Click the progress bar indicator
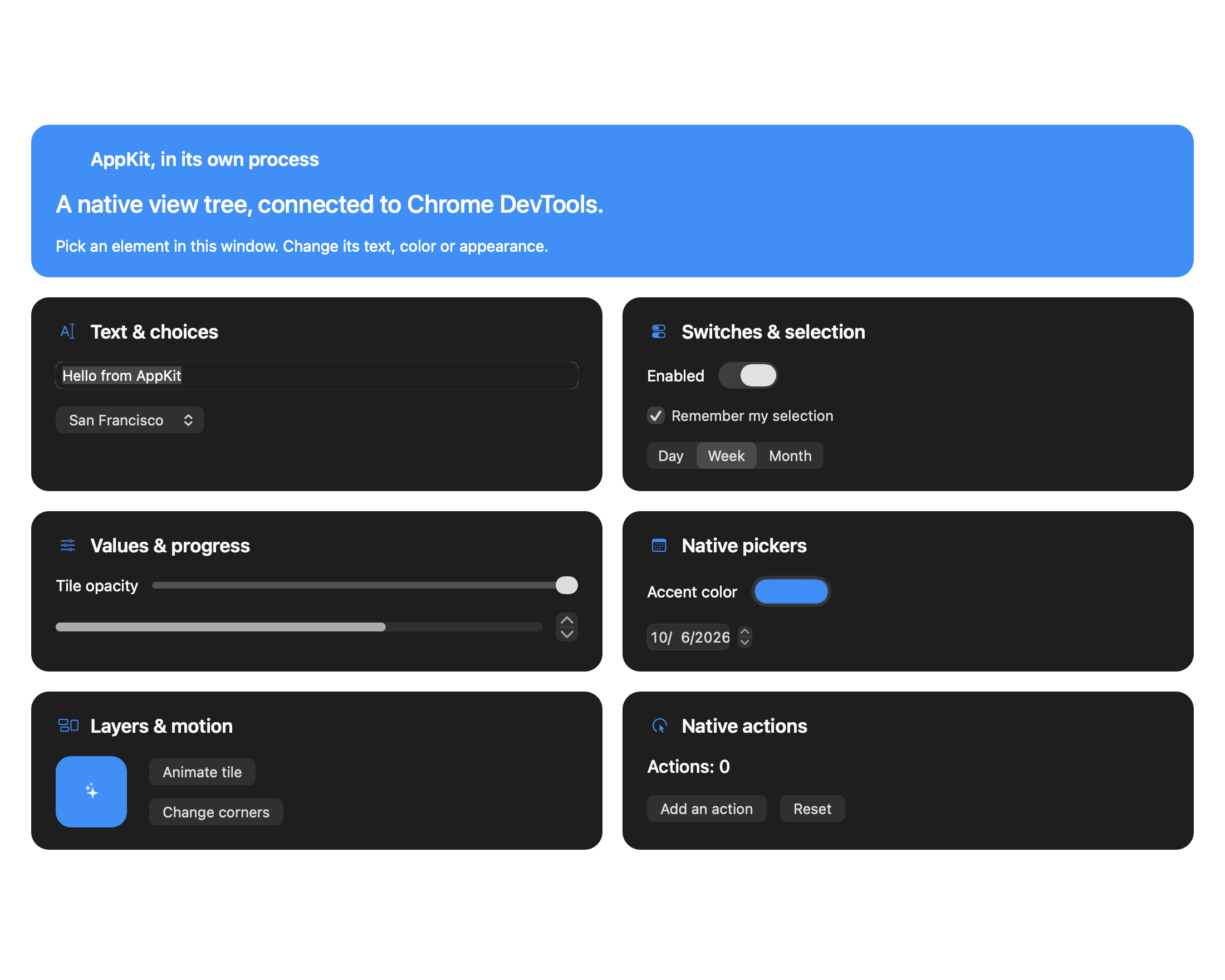The image size is (1225, 980). click(x=299, y=626)
